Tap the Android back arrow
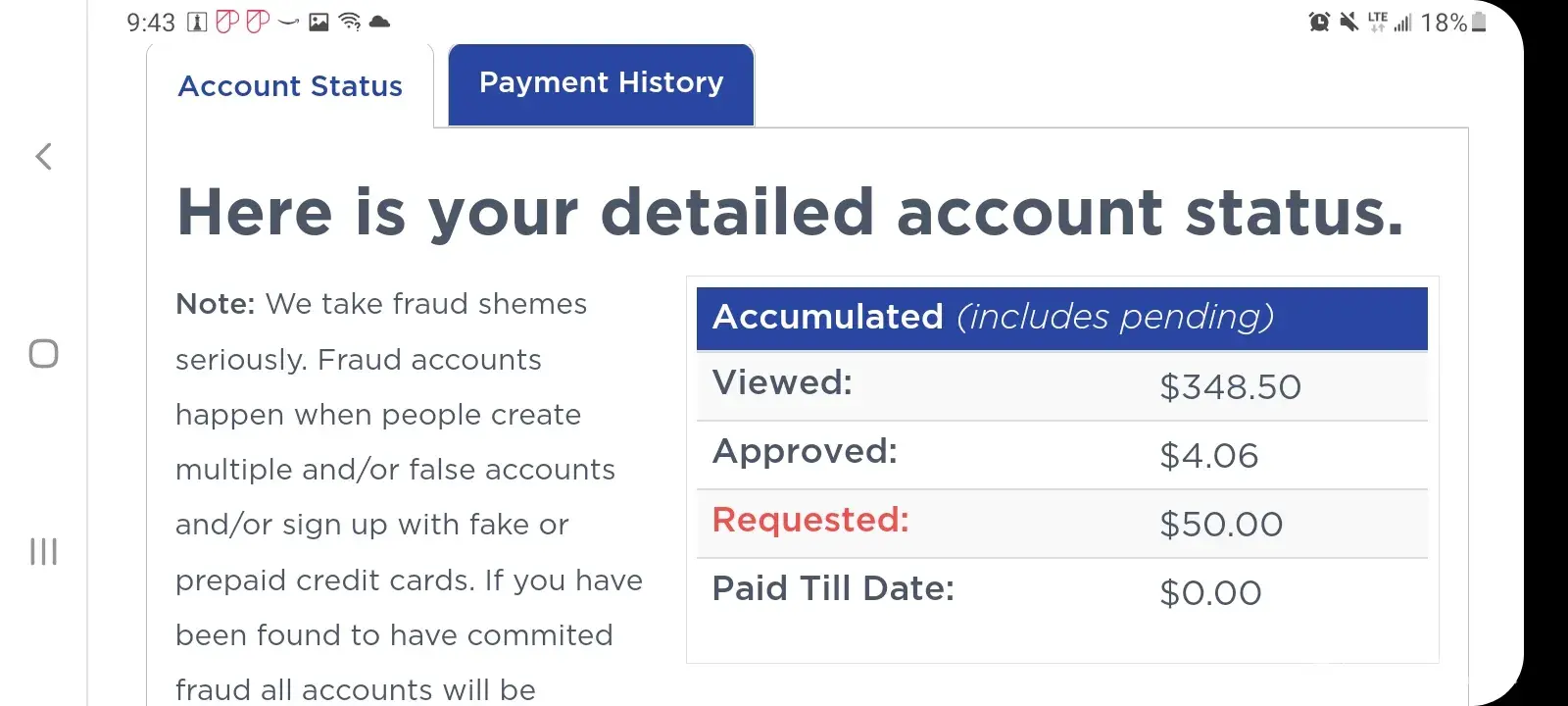 (43, 156)
